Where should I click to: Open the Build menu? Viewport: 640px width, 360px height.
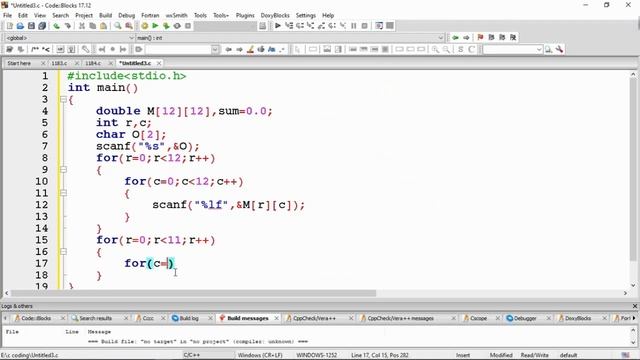(105, 15)
